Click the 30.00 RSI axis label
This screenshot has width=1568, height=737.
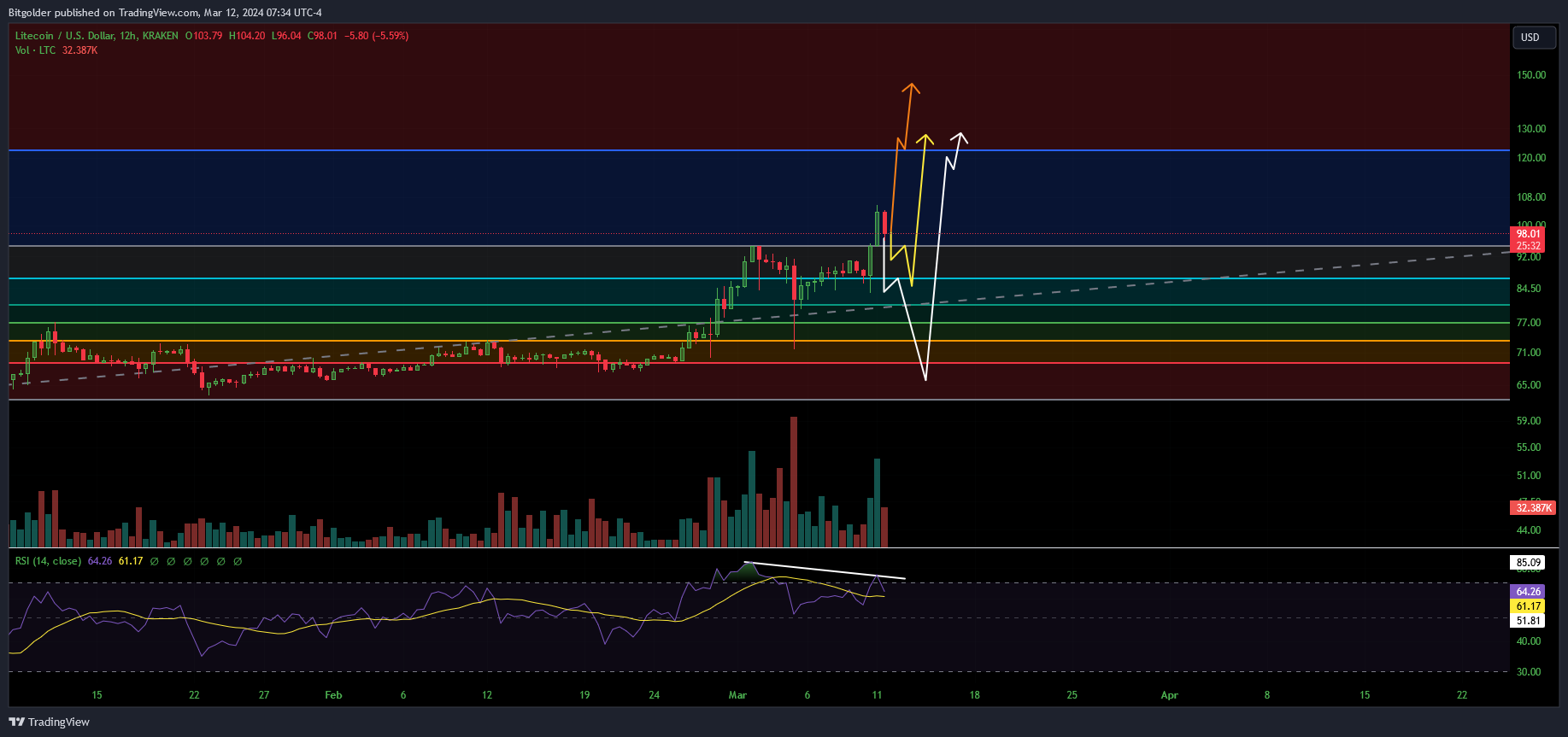pyautogui.click(x=1529, y=672)
